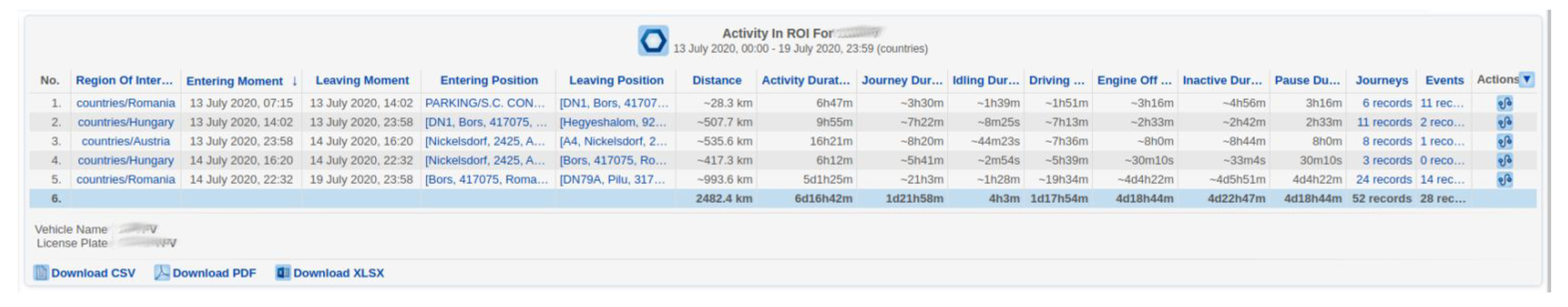Open the Hegyeshalom leaving position link

[x=612, y=122]
